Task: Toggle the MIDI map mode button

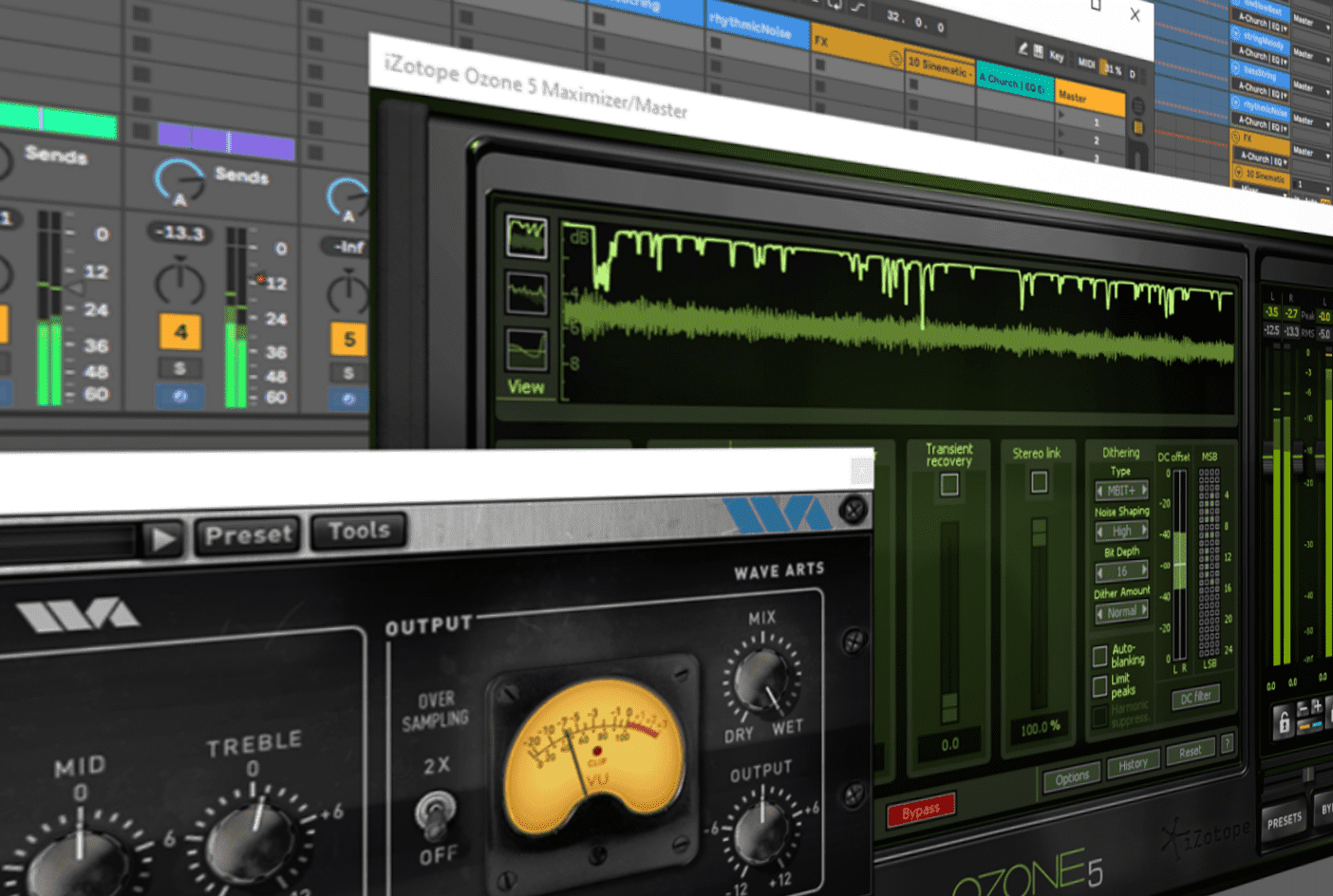Action: coord(1086,63)
